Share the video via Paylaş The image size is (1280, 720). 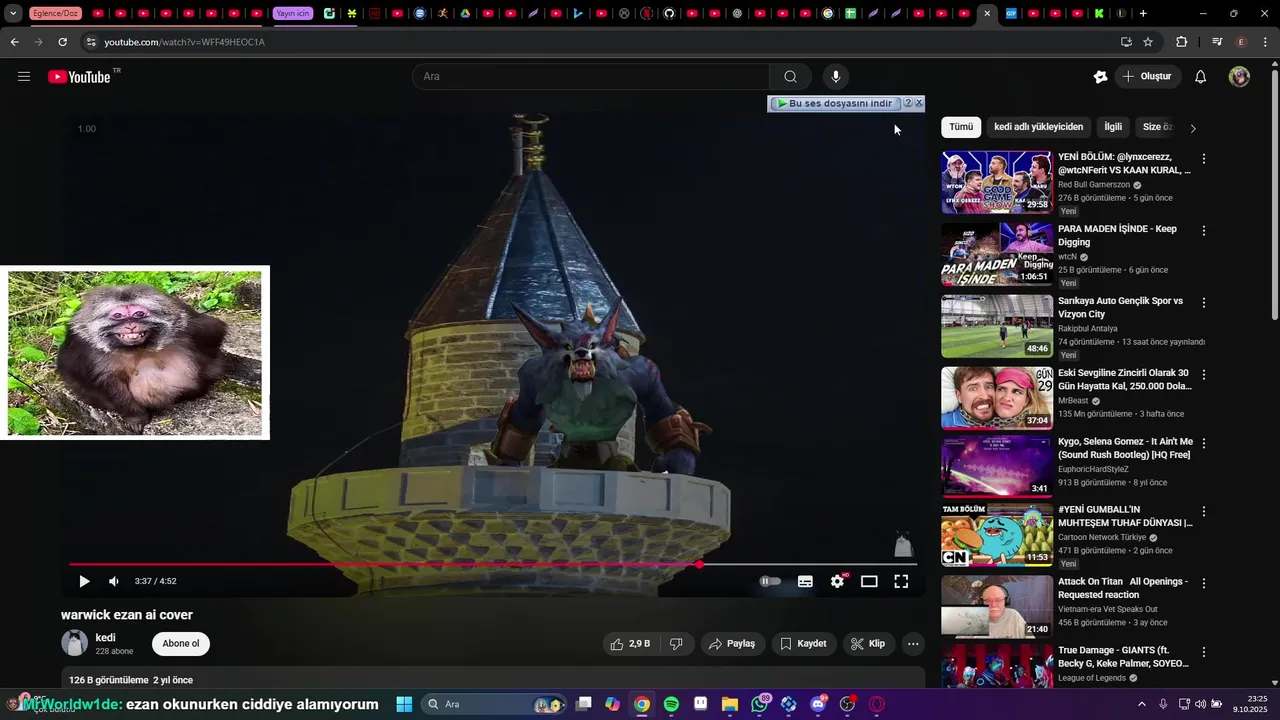732,644
